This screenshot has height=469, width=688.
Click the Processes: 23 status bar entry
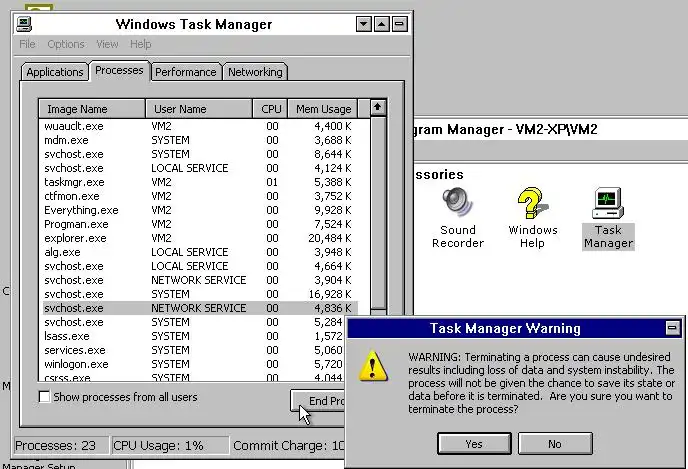coord(61,446)
